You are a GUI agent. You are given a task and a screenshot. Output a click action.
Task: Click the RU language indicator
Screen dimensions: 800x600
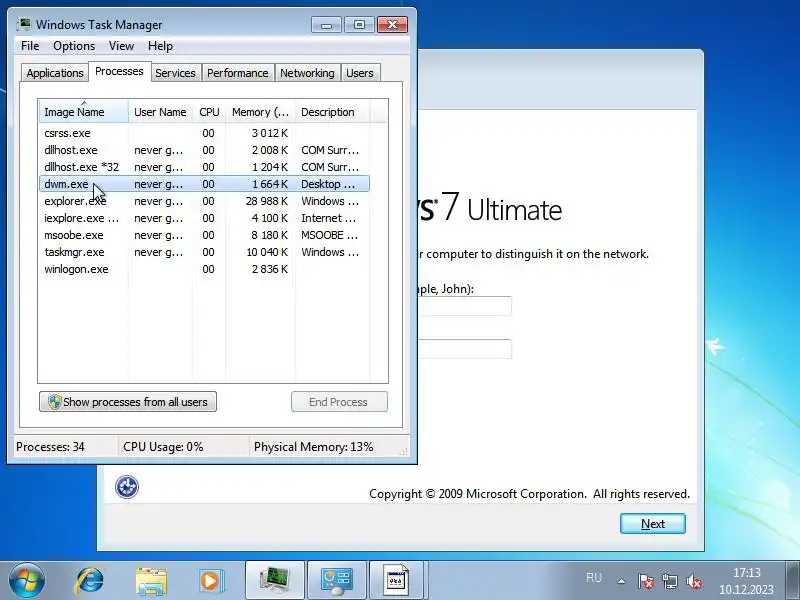click(x=594, y=578)
